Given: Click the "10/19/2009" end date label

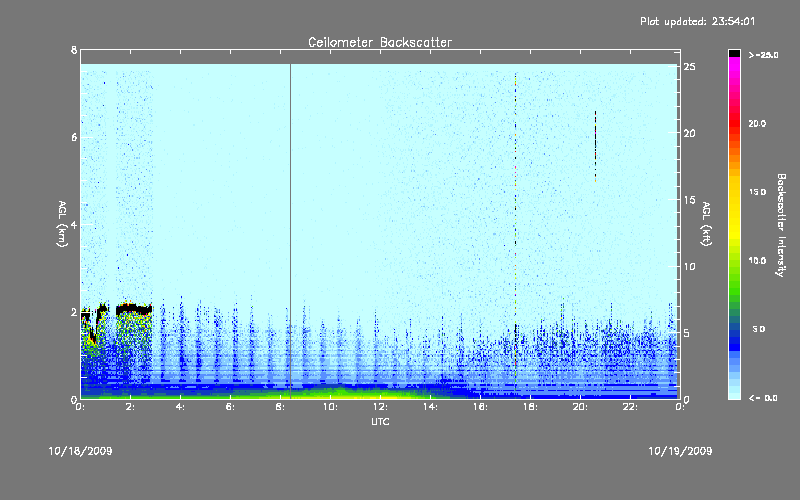Looking at the screenshot, I should [680, 451].
